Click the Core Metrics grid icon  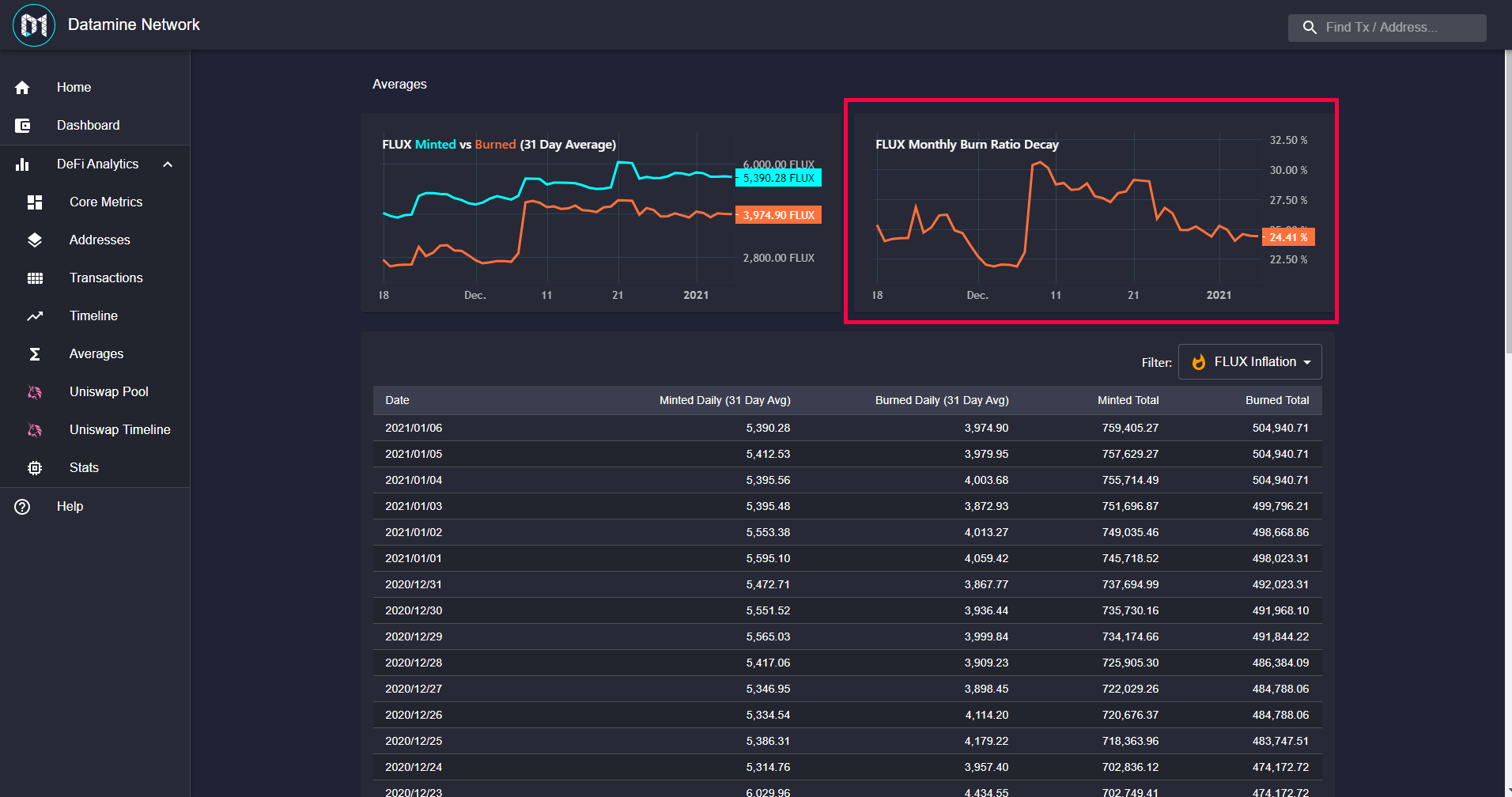click(x=35, y=202)
